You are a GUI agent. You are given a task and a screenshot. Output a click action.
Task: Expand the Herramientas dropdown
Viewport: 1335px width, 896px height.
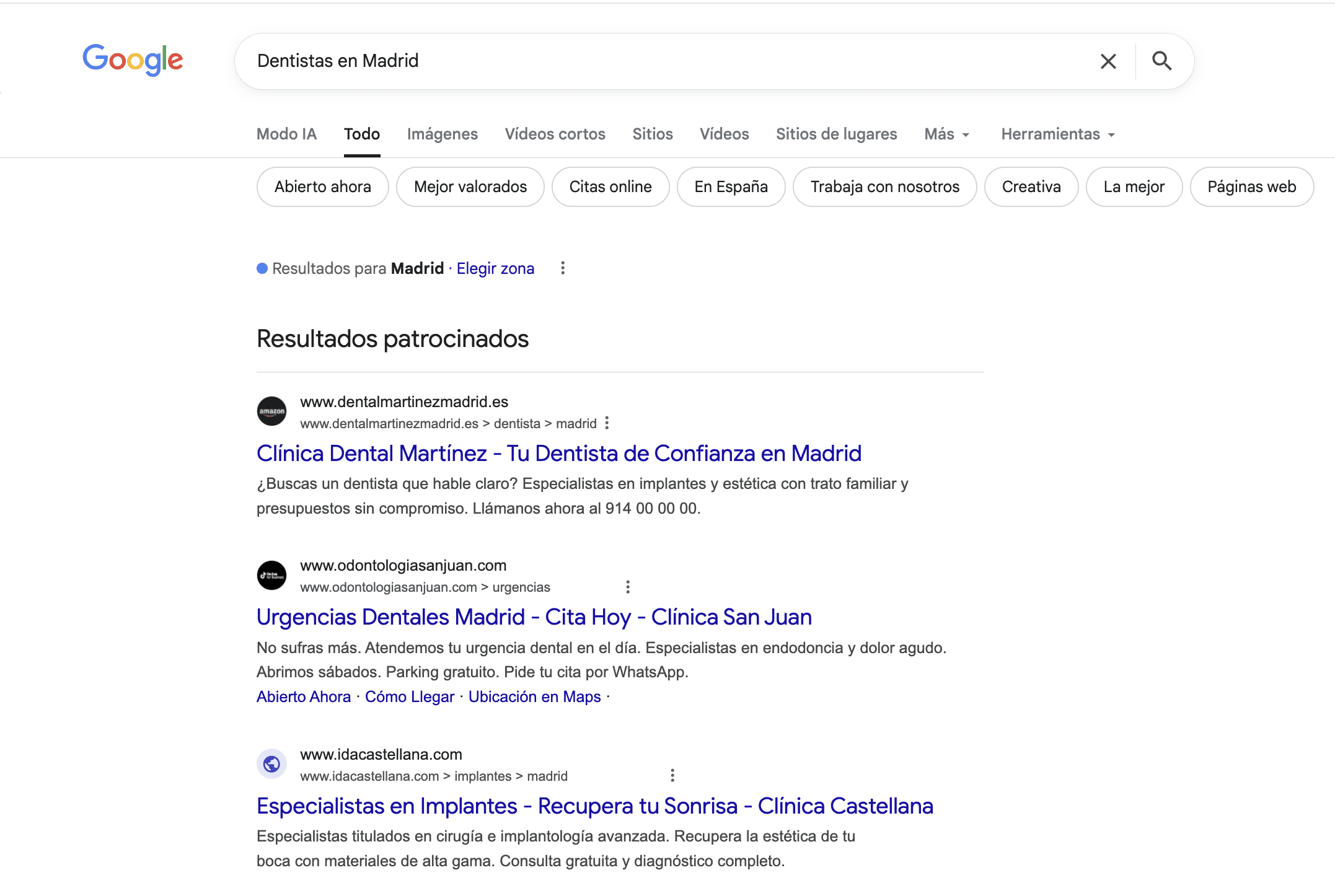(1057, 134)
